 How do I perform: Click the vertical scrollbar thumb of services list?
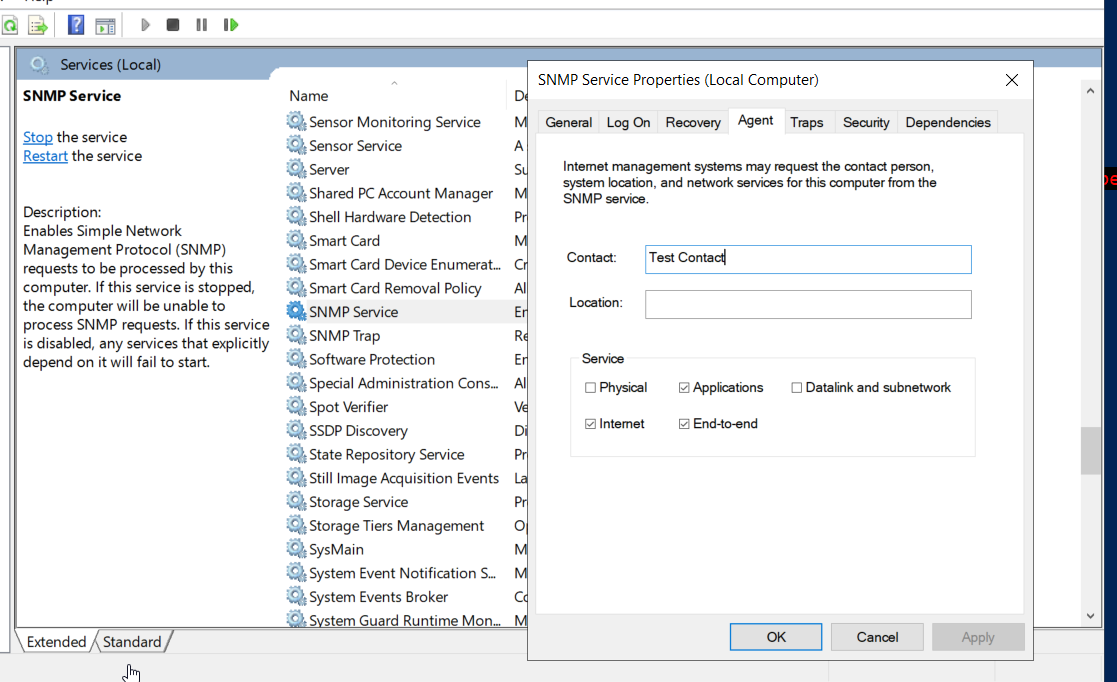click(1090, 450)
